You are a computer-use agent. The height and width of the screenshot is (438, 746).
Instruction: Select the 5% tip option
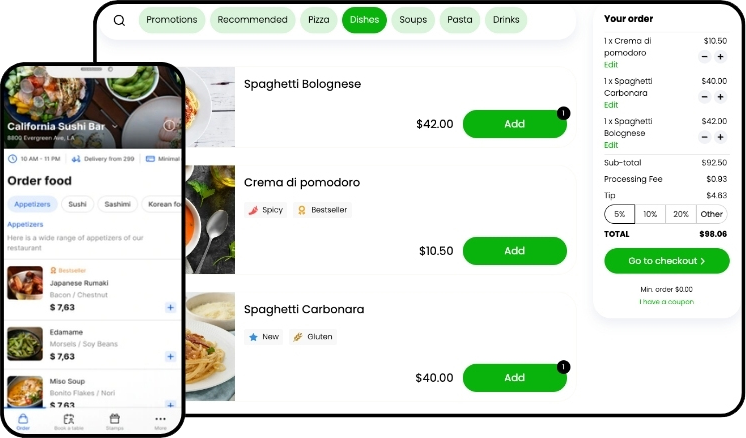click(x=619, y=214)
